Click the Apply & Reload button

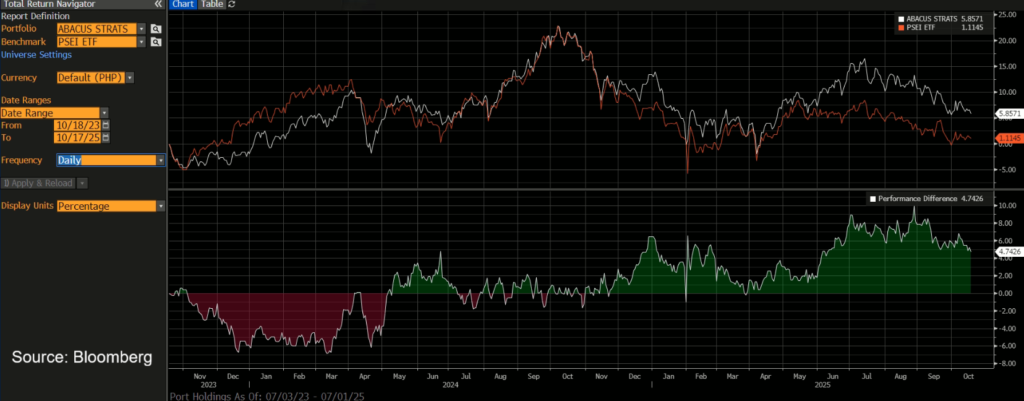pyautogui.click(x=40, y=183)
